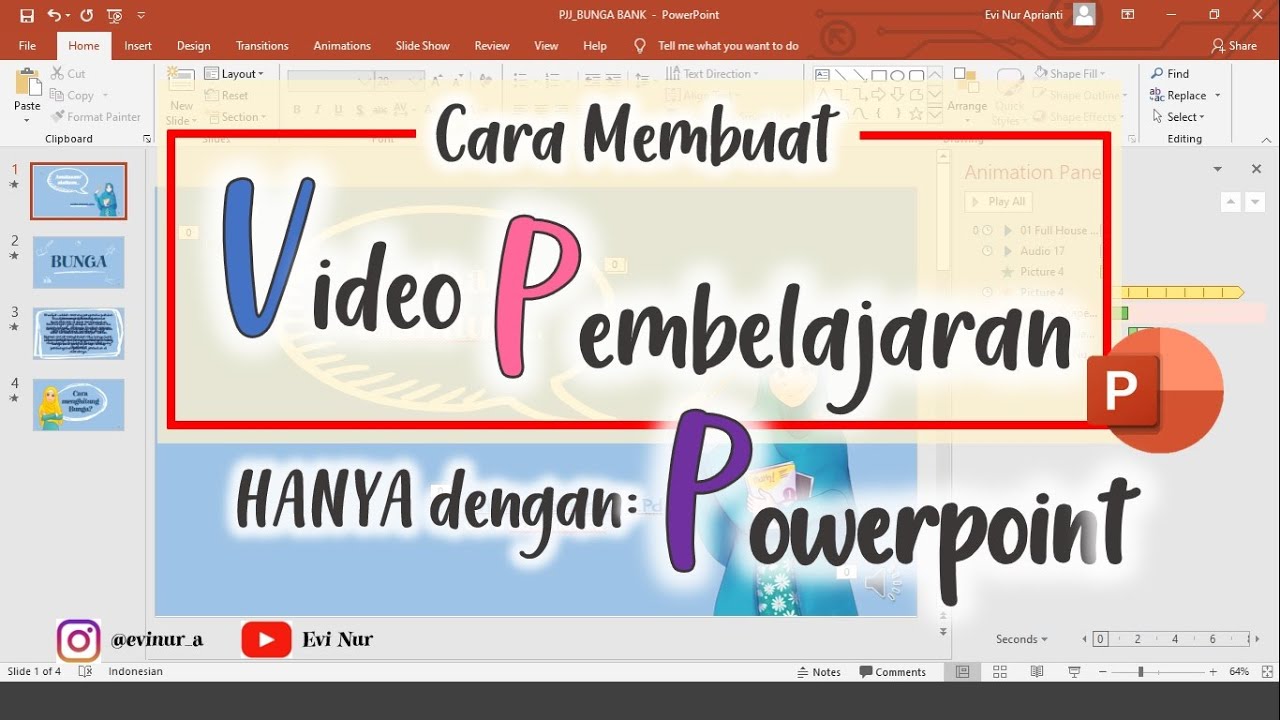
Task: Expand the Seconds dropdown in Animation Pane
Action: tap(1022, 639)
